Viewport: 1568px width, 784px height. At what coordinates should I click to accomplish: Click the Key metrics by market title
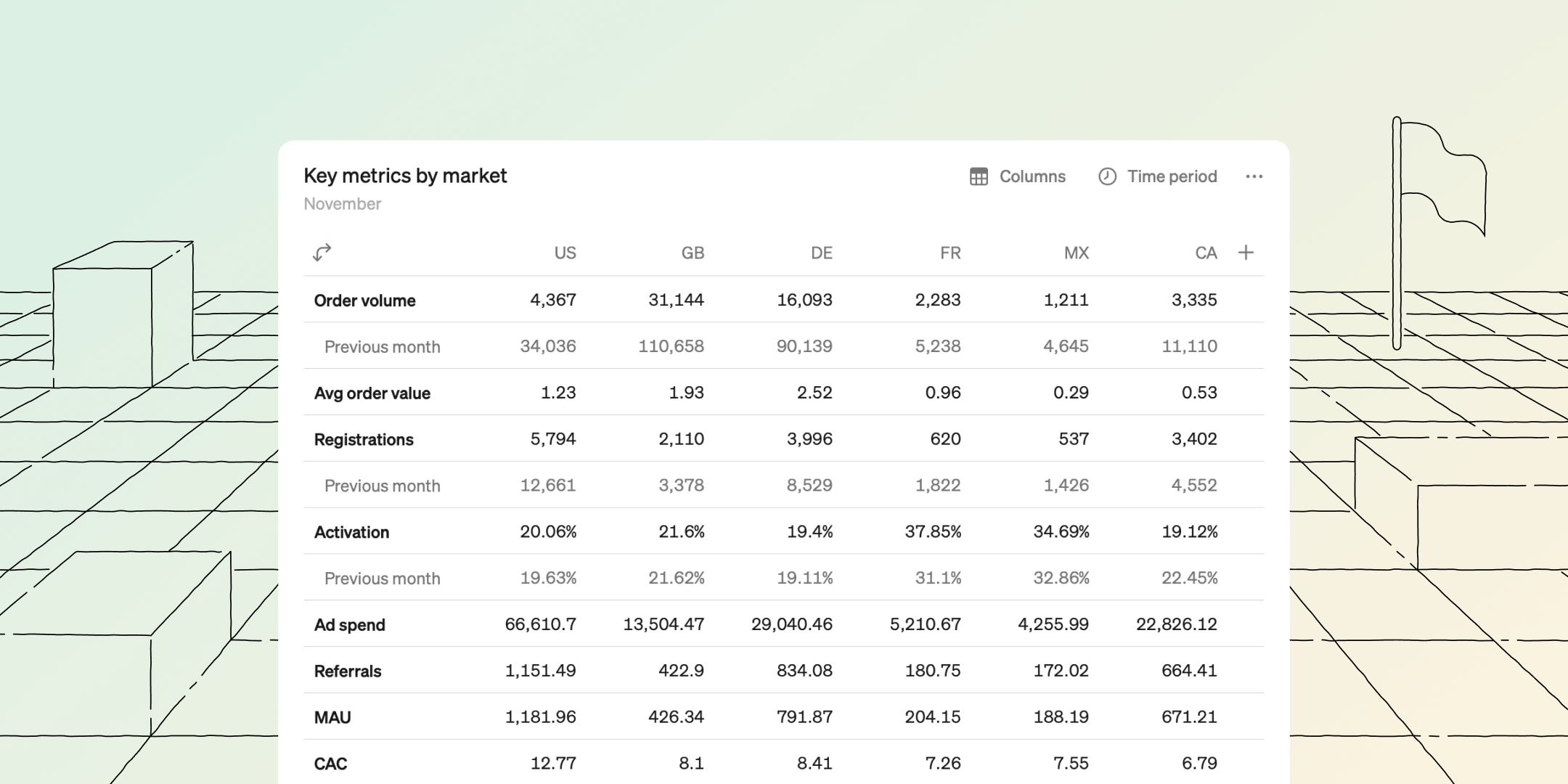coord(405,176)
